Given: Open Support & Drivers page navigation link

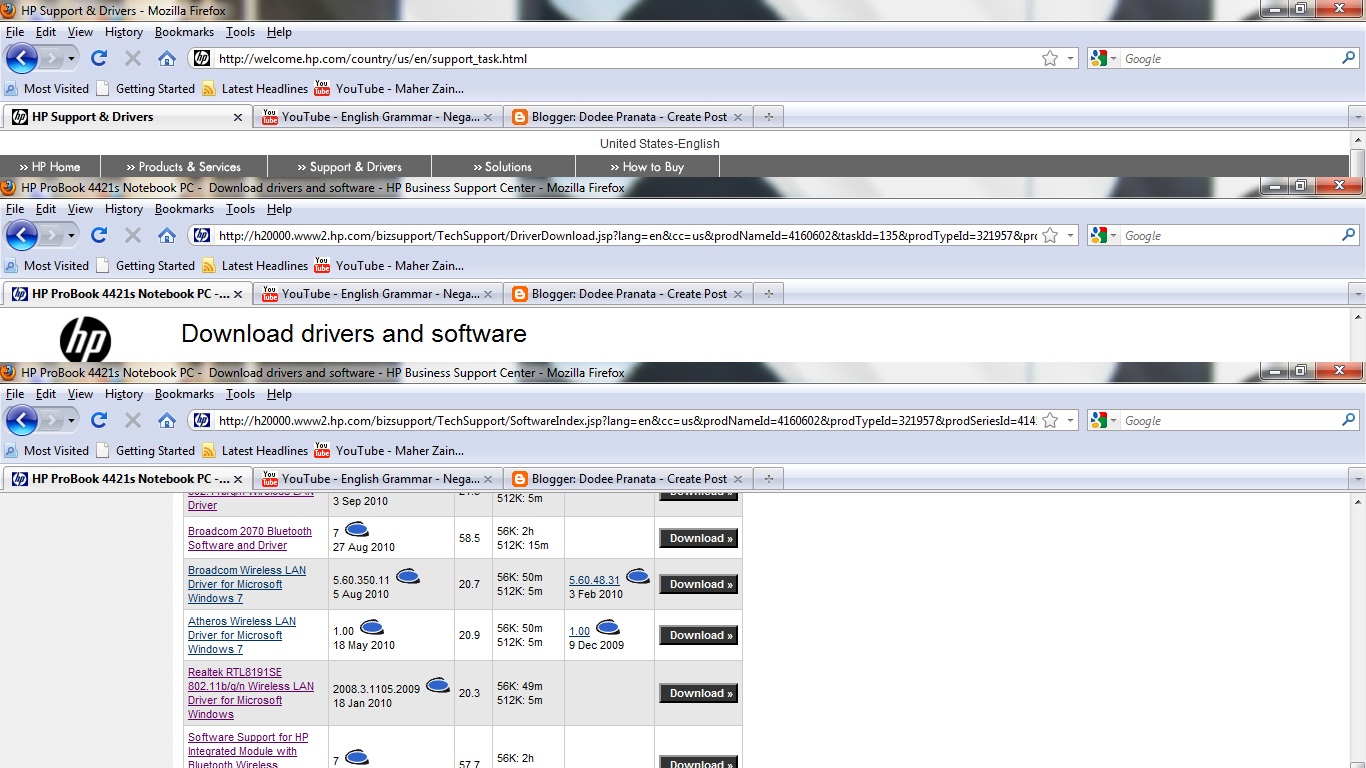Looking at the screenshot, I should point(350,167).
